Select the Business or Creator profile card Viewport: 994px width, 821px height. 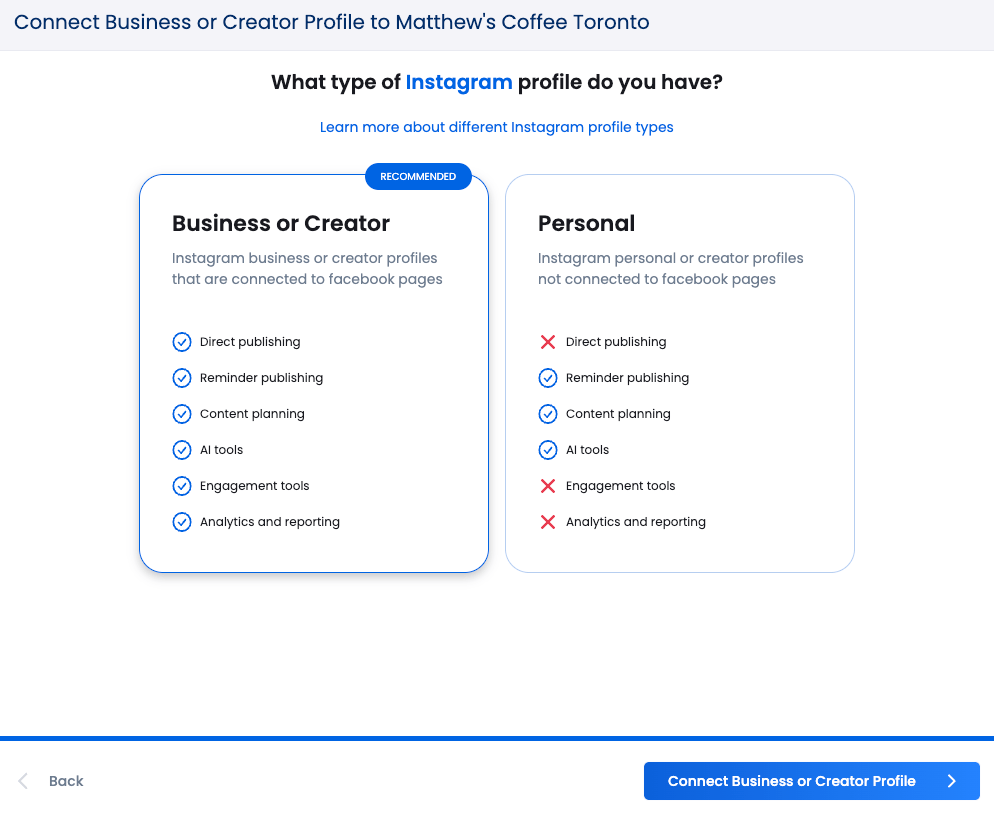tap(314, 373)
